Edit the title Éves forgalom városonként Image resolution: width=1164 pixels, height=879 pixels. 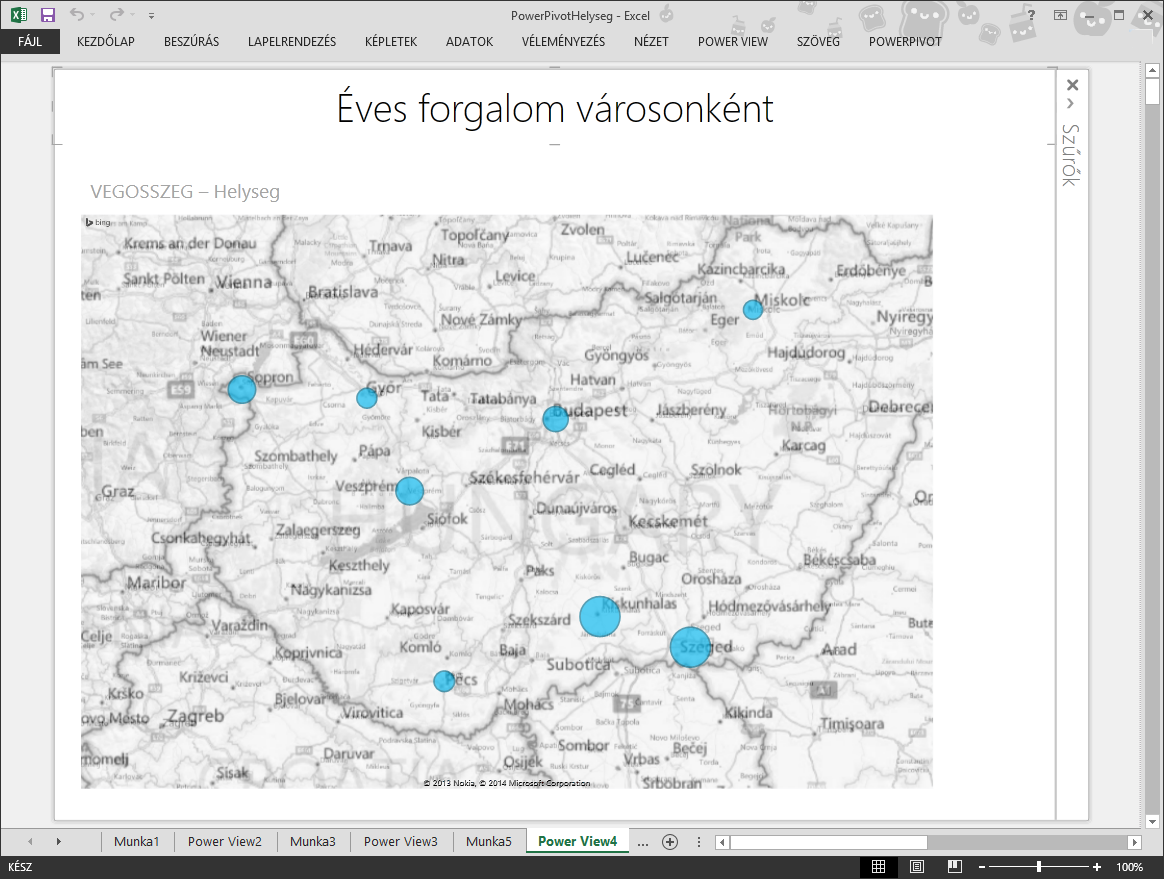tap(555, 108)
